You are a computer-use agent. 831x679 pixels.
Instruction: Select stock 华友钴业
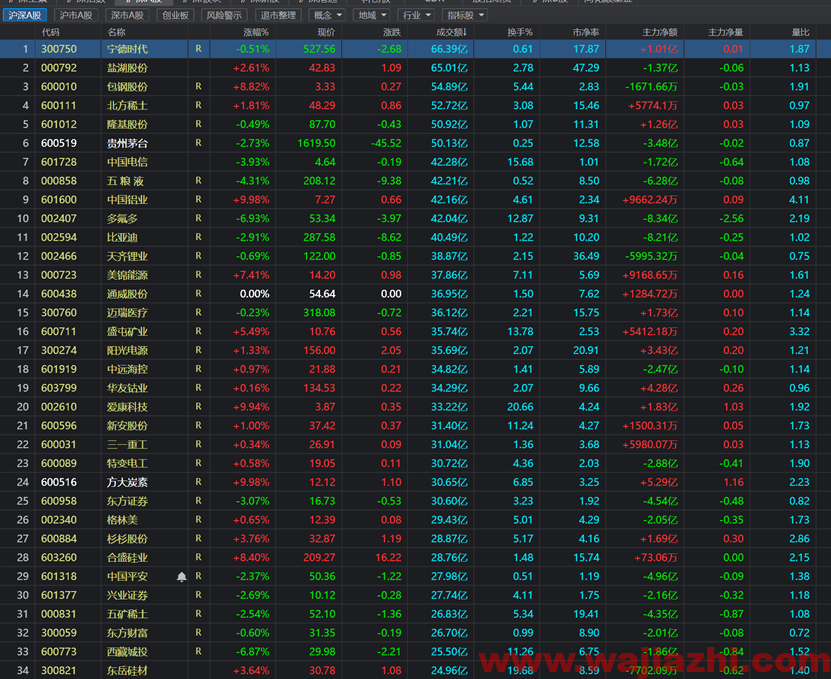click(x=127, y=388)
